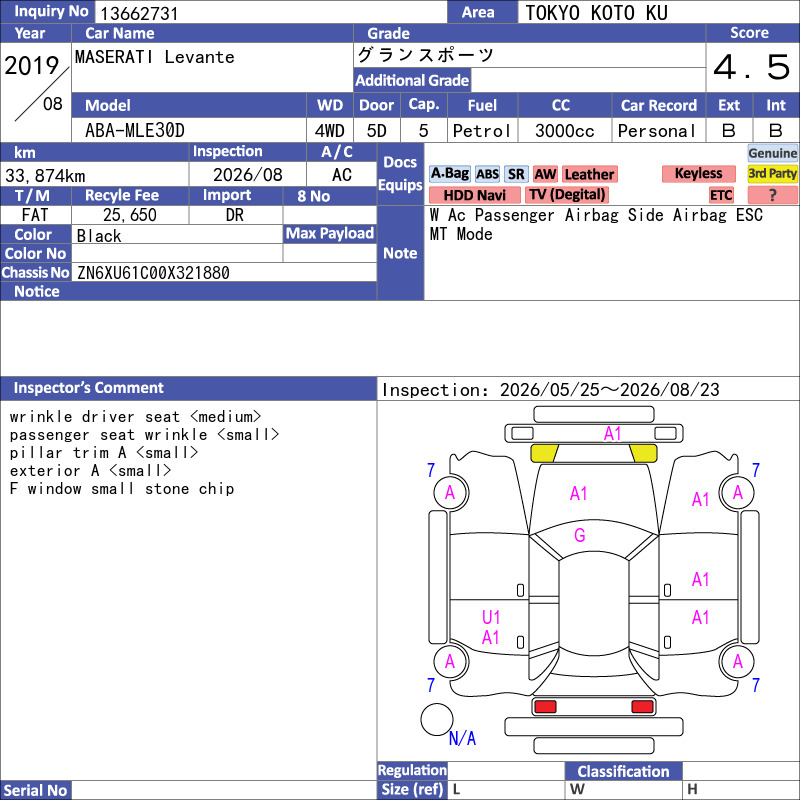The height and width of the screenshot is (800, 800).
Task: Select the Genuine label badge
Action: [772, 153]
